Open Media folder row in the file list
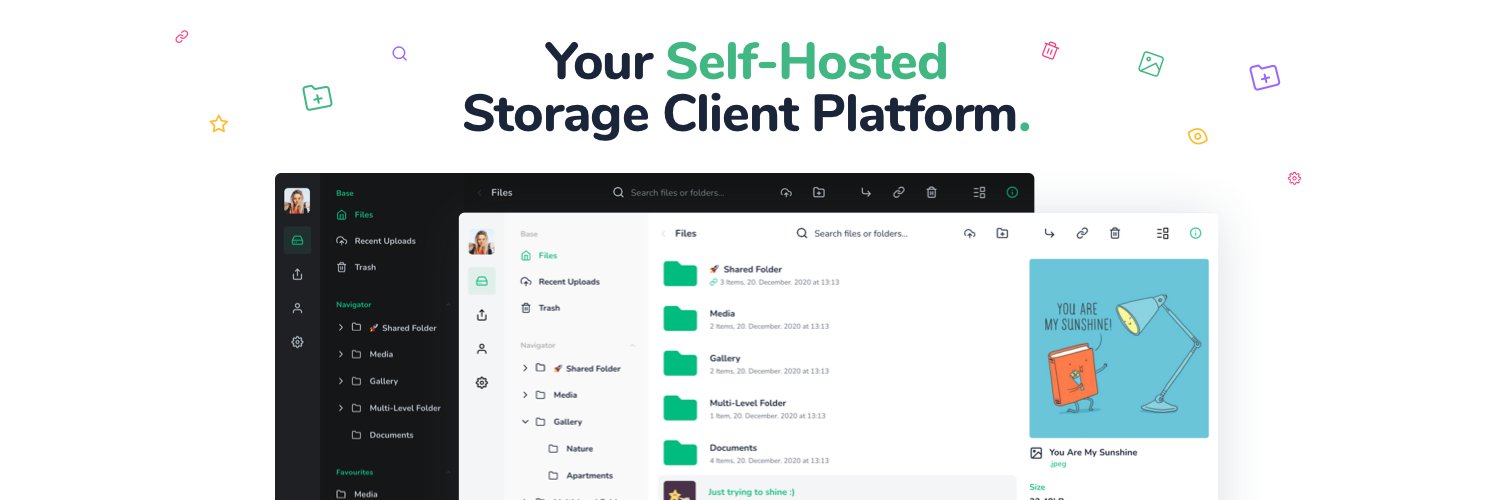Screen dimensions: 1500x500 pos(838,319)
